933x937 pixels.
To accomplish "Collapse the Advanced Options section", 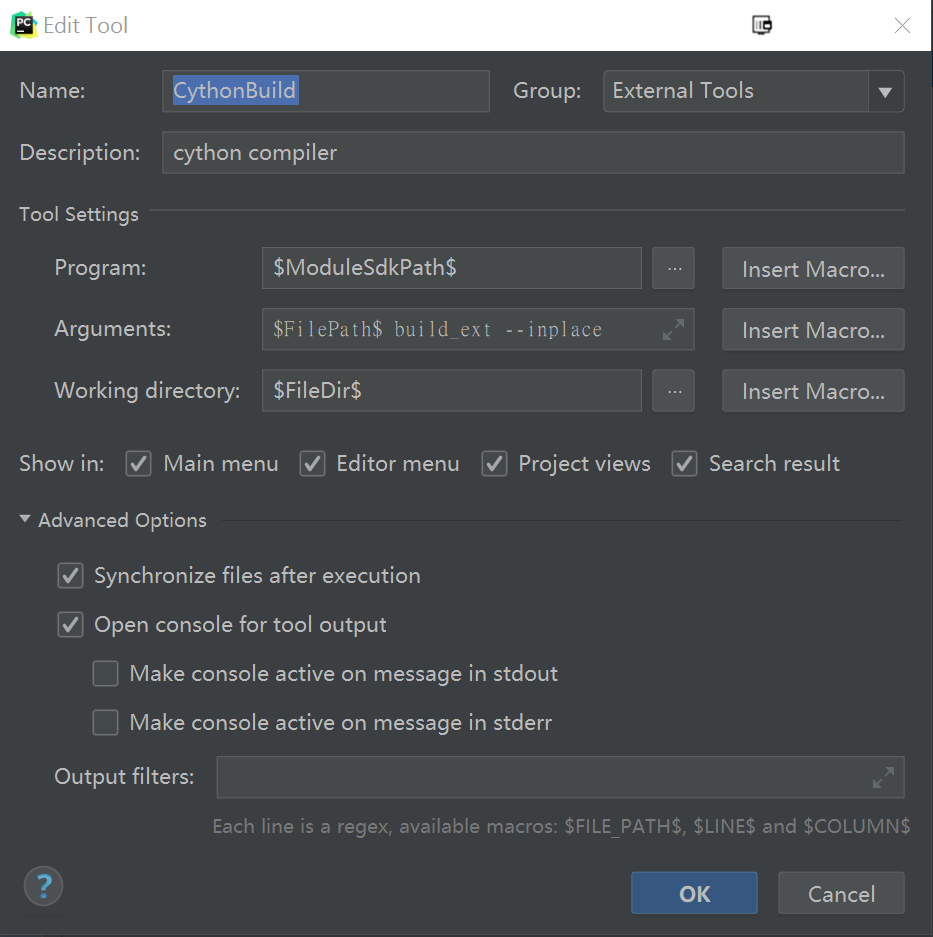I will [24, 519].
